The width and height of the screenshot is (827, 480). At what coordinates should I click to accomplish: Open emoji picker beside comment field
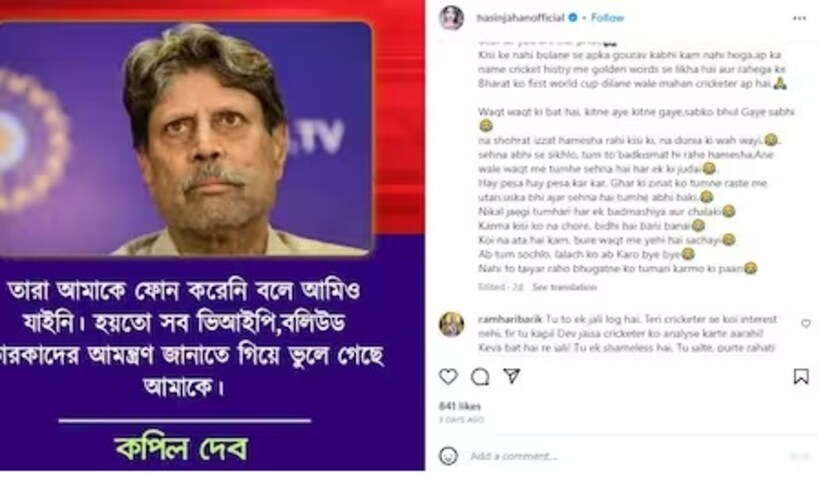(448, 455)
